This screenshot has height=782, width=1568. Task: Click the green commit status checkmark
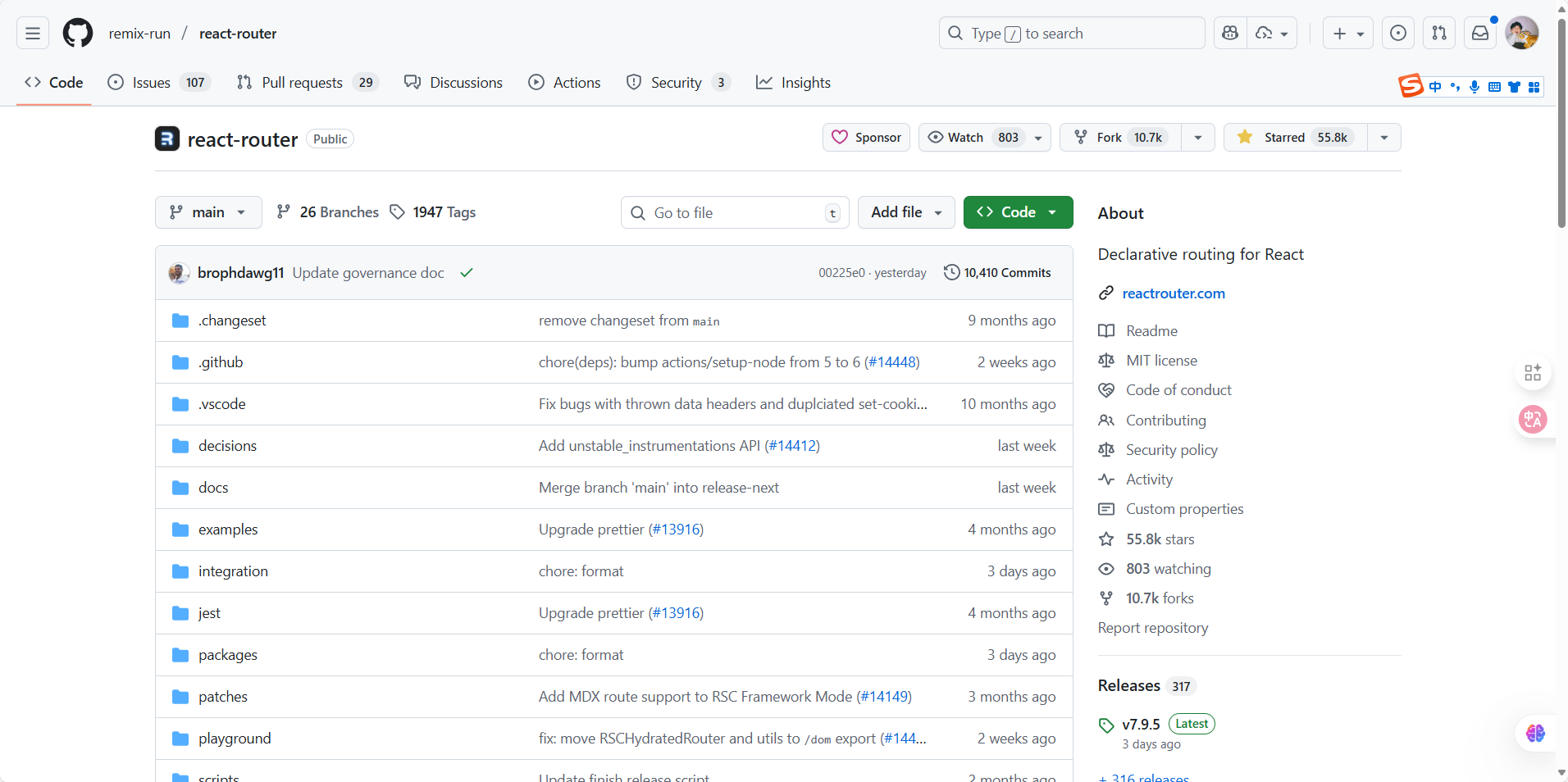click(467, 273)
